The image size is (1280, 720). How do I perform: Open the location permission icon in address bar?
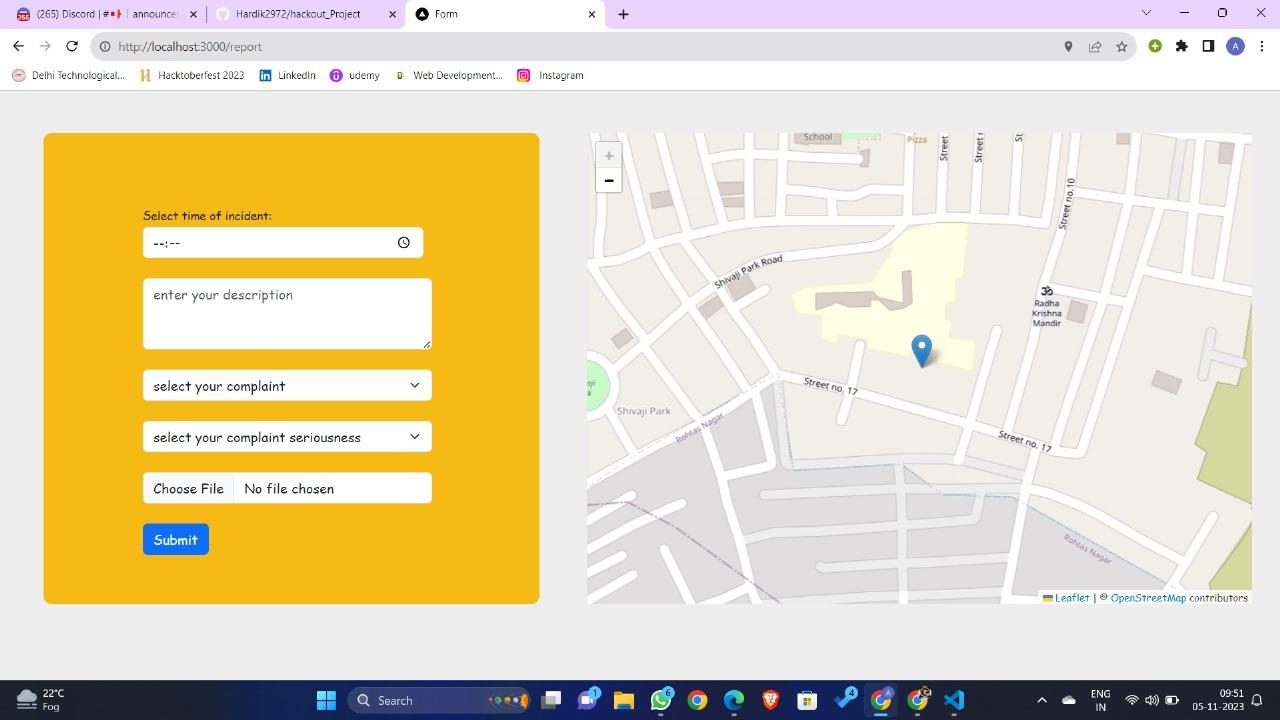[1068, 46]
